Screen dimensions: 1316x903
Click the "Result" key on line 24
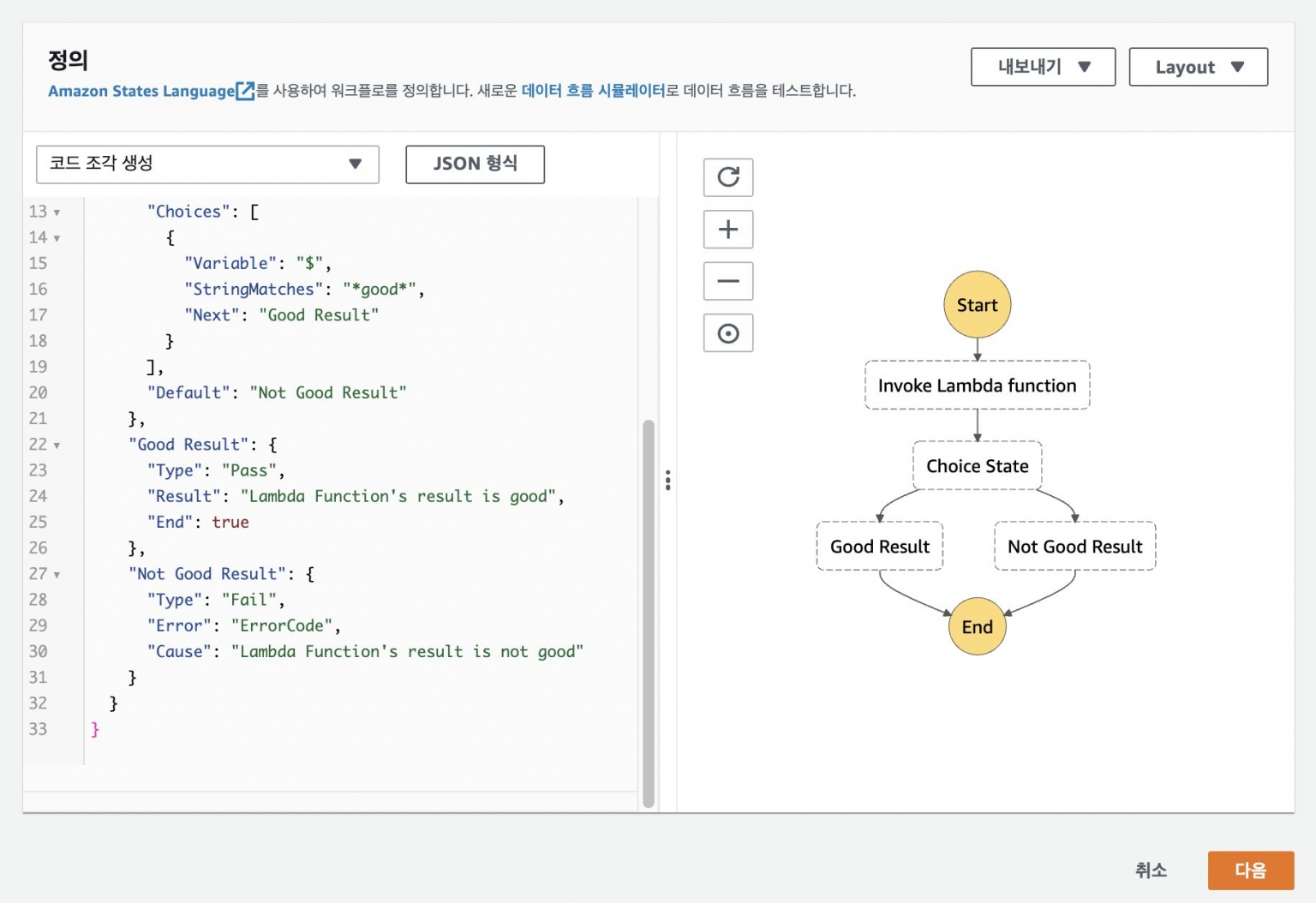184,496
